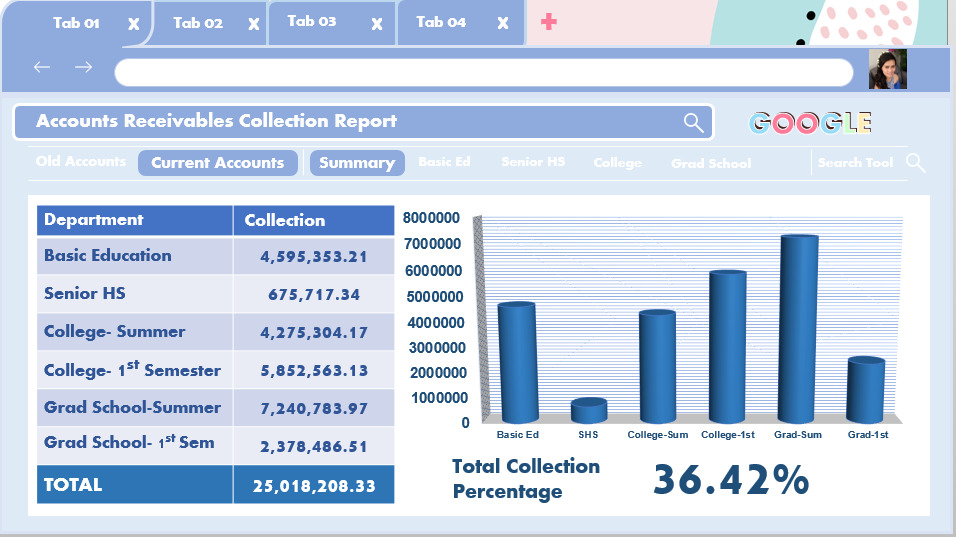This screenshot has height=537, width=956.
Task: Open a new tab with plus icon
Action: pyautogui.click(x=548, y=22)
